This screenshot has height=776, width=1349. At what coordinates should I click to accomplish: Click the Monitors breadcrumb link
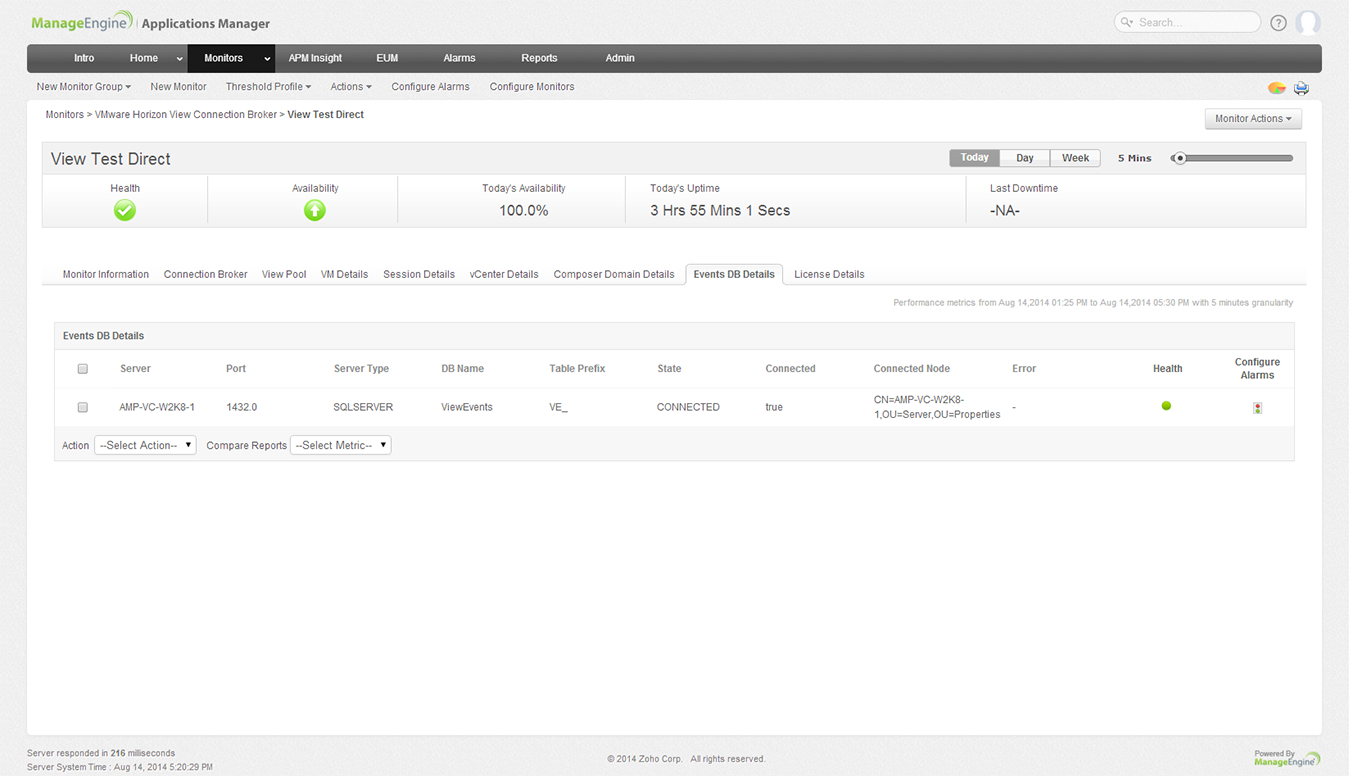pyautogui.click(x=65, y=115)
